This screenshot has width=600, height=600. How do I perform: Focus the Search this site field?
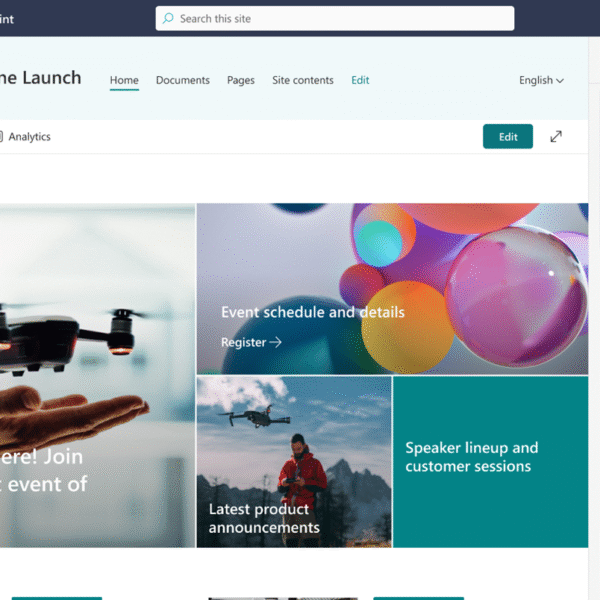coord(335,18)
